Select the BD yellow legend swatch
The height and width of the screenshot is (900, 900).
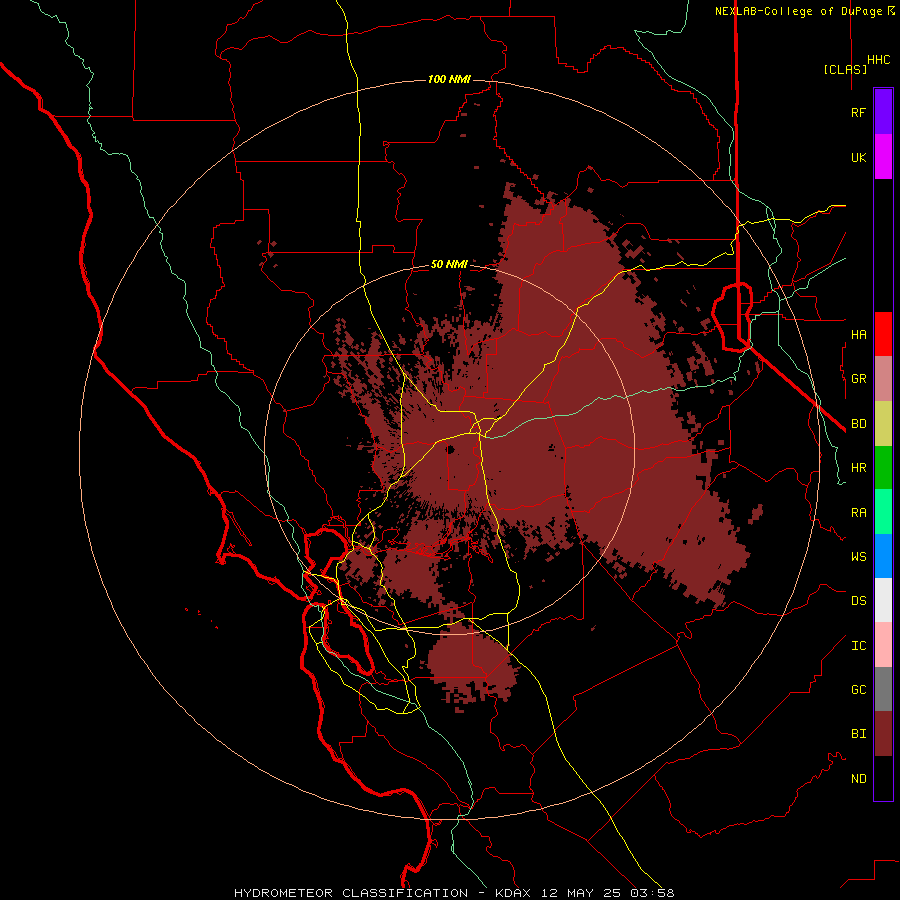click(883, 424)
